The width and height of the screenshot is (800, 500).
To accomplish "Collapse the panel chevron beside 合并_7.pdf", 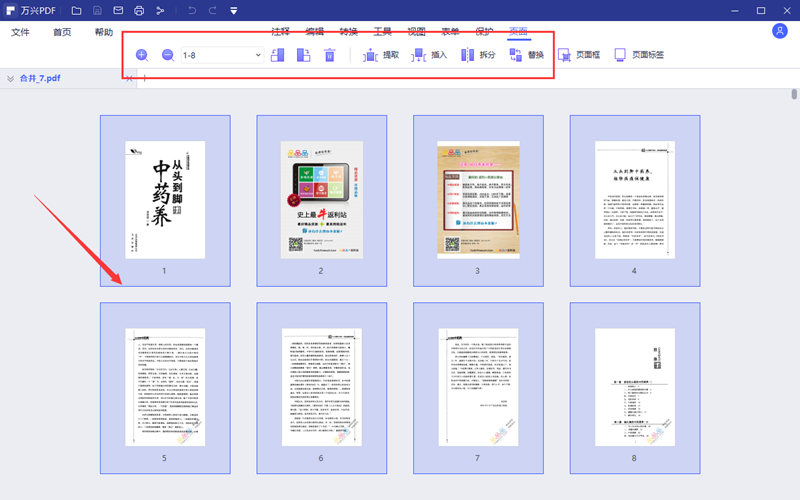I will coord(10,78).
